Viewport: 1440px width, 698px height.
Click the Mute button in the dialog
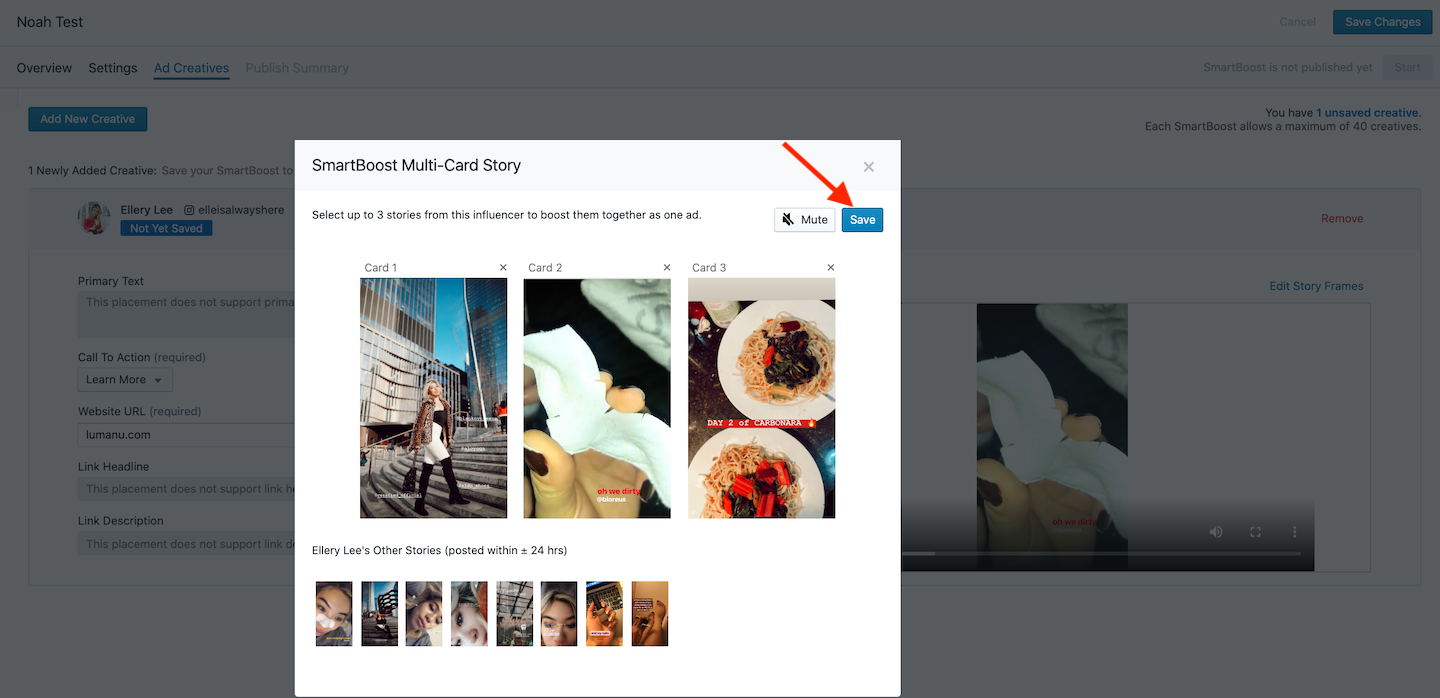805,220
